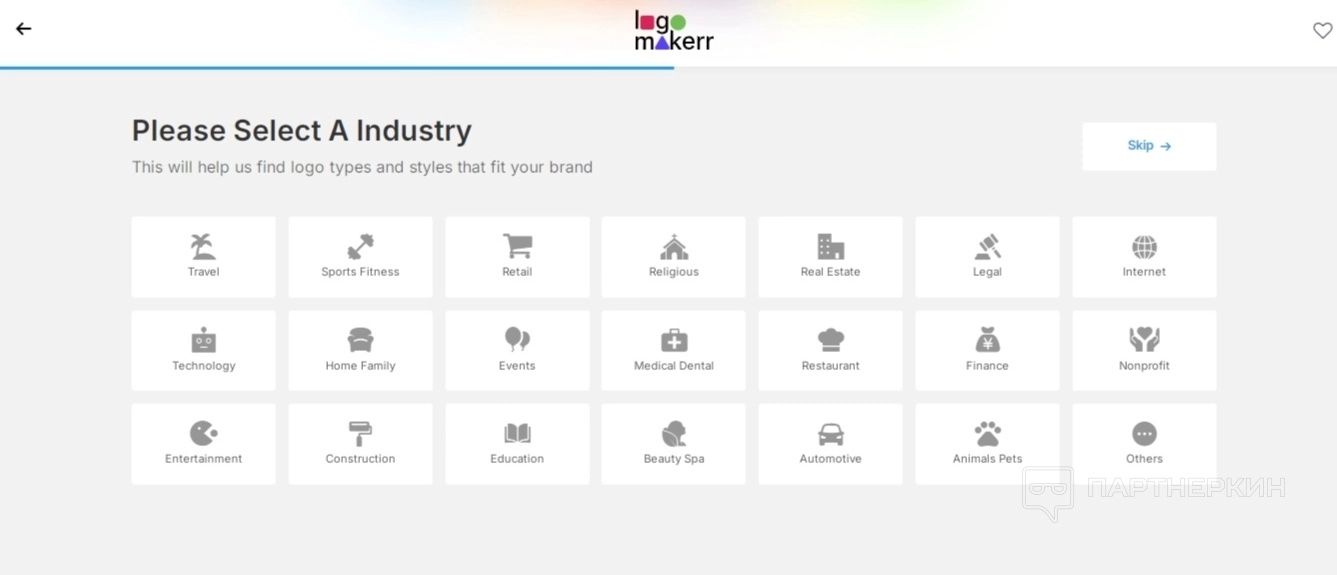Image resolution: width=1337 pixels, height=575 pixels.
Task: Choose the Internet globe icon
Action: coord(1144,246)
